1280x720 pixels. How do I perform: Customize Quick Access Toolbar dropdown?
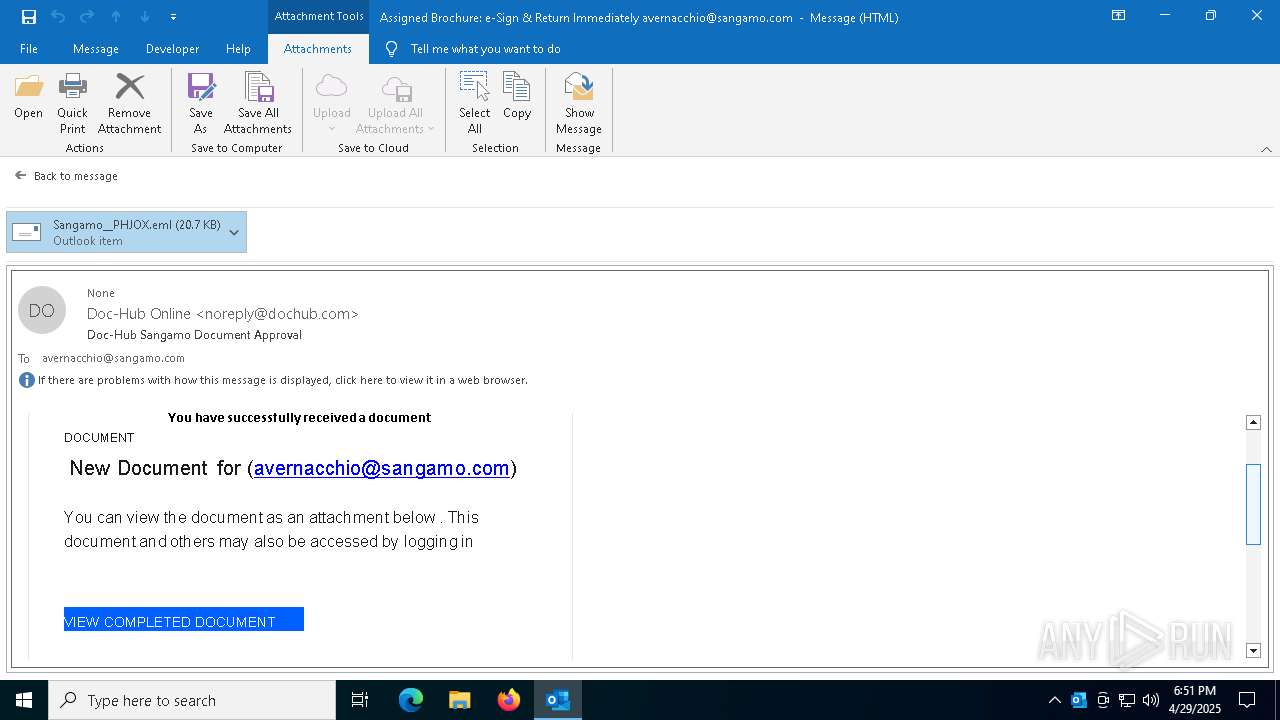(174, 17)
